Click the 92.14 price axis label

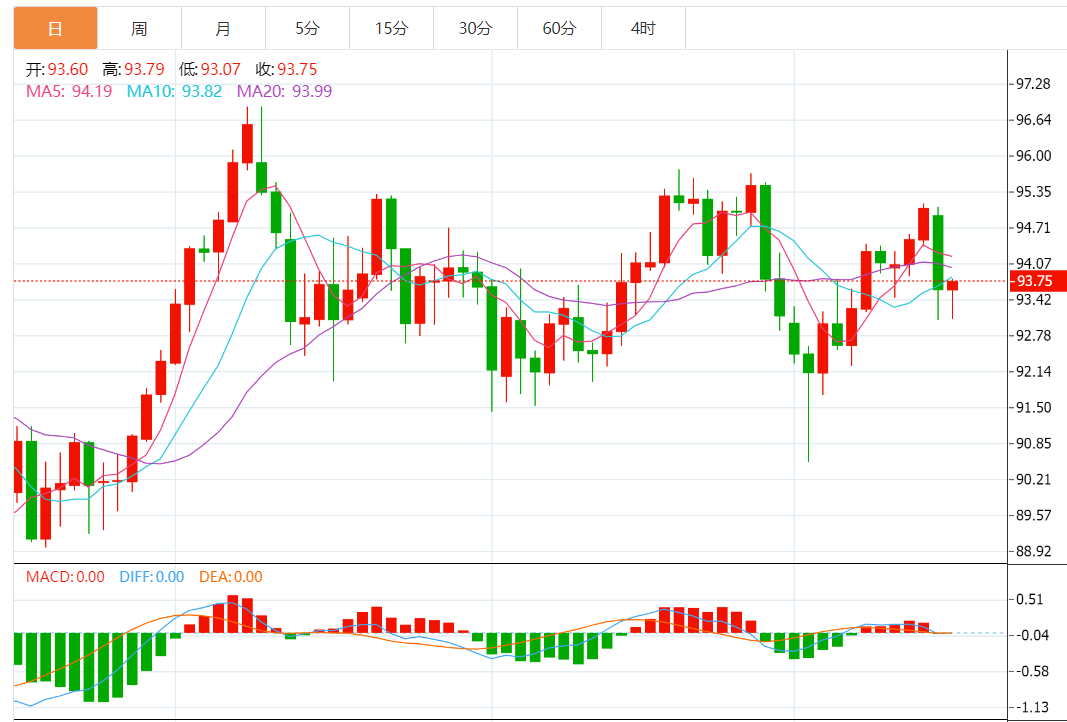(x=1033, y=372)
